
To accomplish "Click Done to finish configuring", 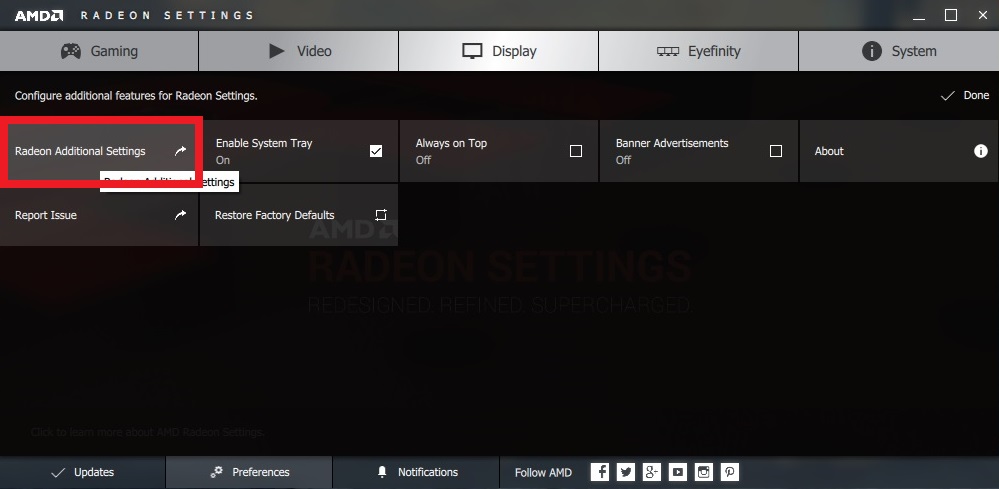I will coord(965,96).
